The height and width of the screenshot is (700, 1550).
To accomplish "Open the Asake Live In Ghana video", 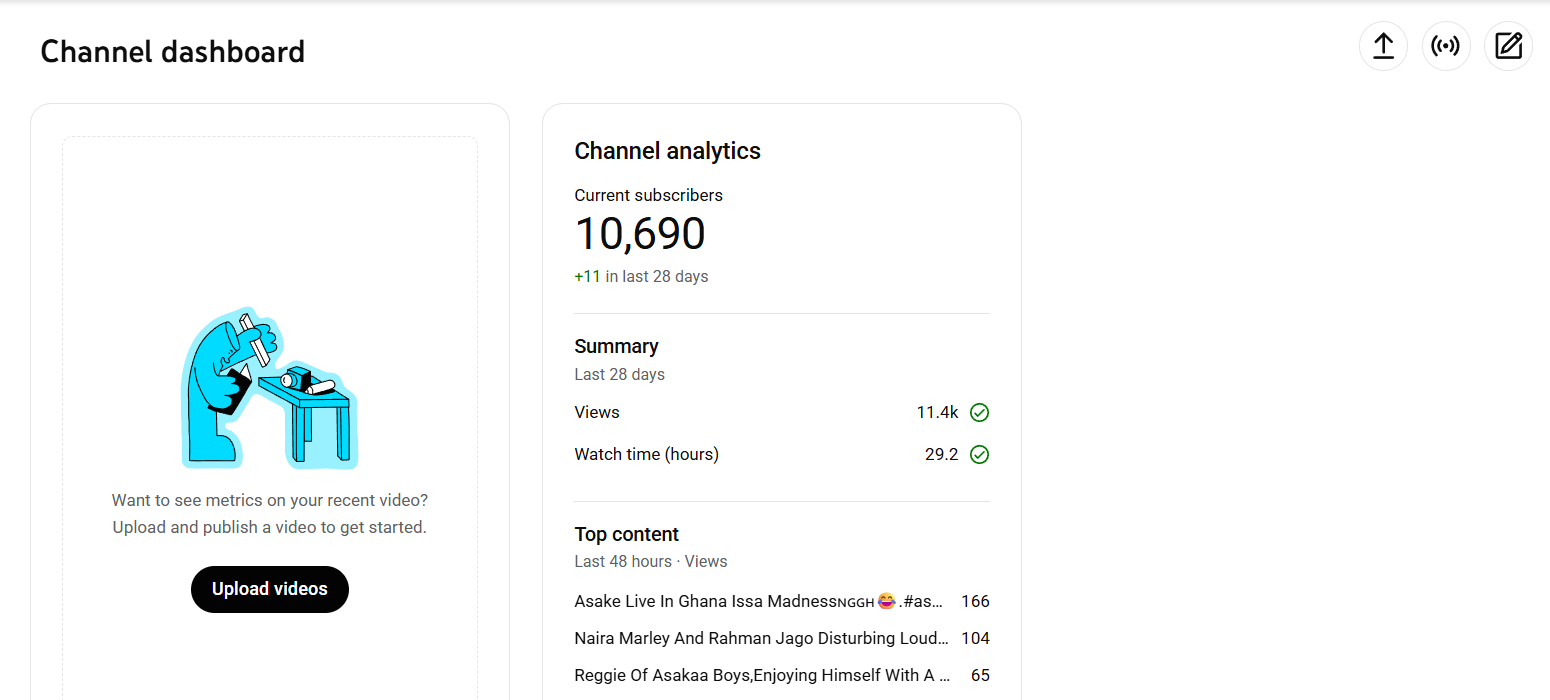I will (x=758, y=601).
